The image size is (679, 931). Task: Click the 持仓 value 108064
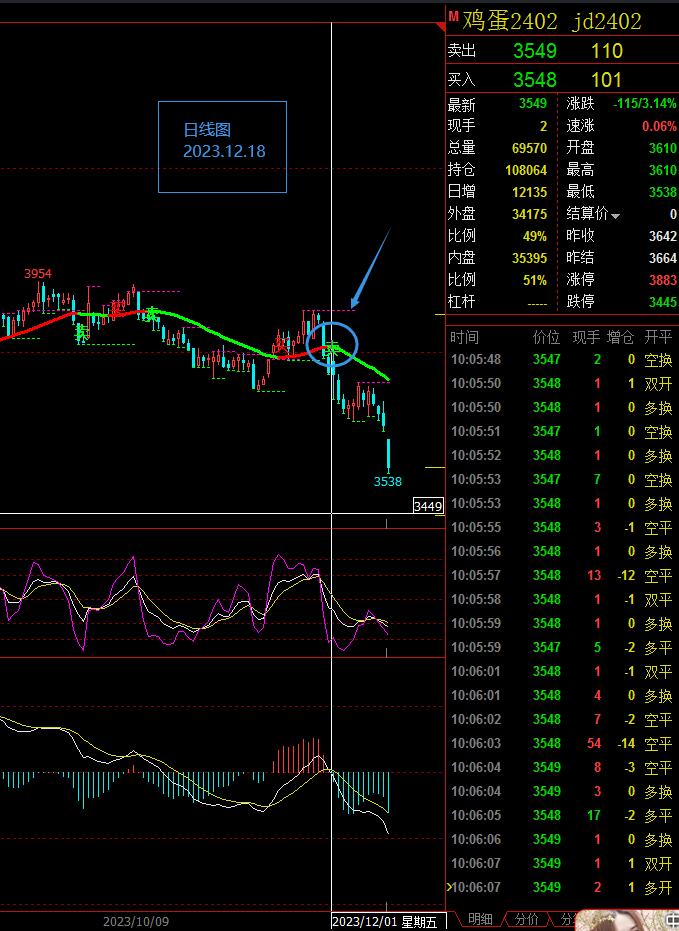tap(526, 170)
